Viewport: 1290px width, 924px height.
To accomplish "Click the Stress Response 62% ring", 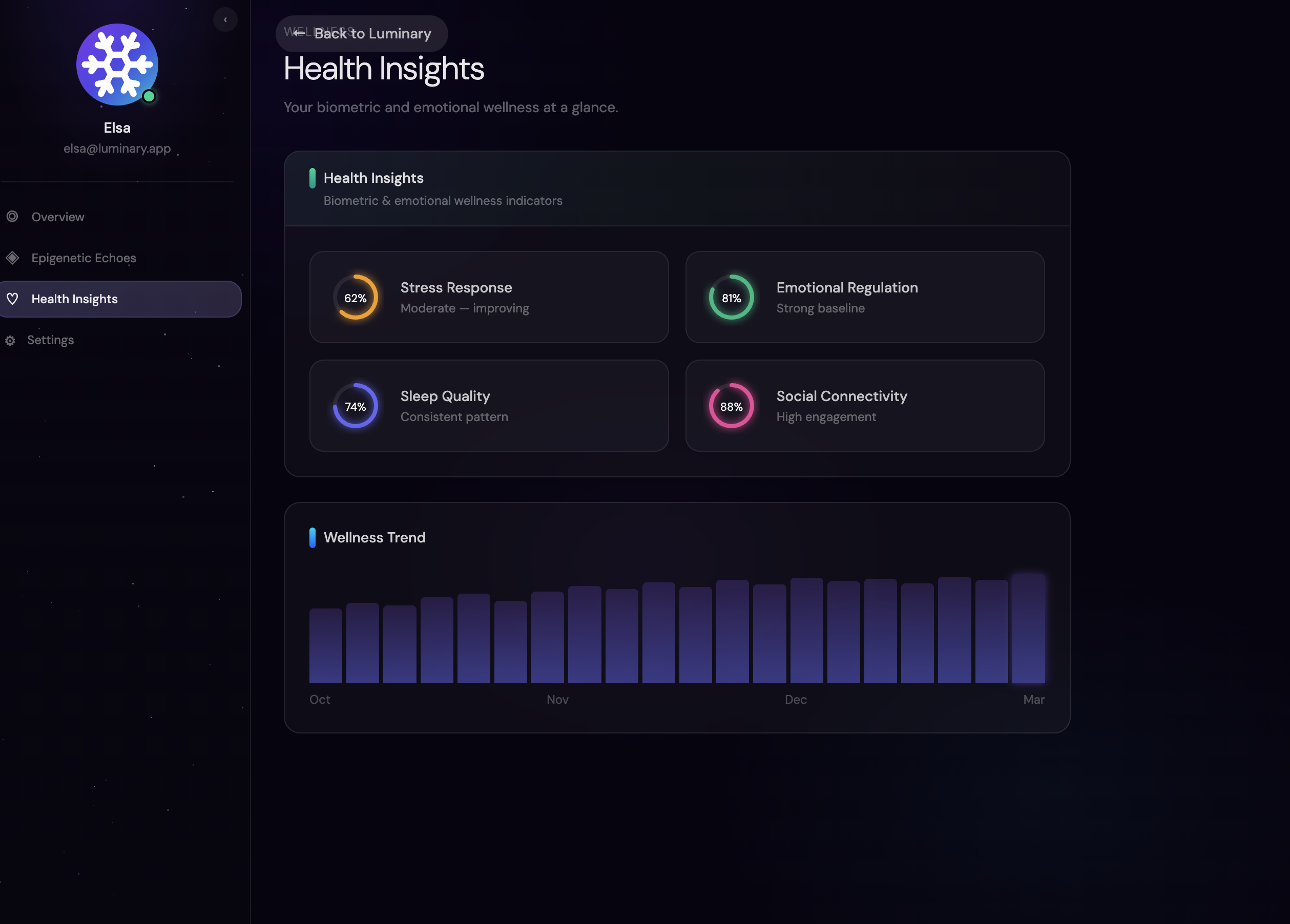I will click(x=355, y=298).
